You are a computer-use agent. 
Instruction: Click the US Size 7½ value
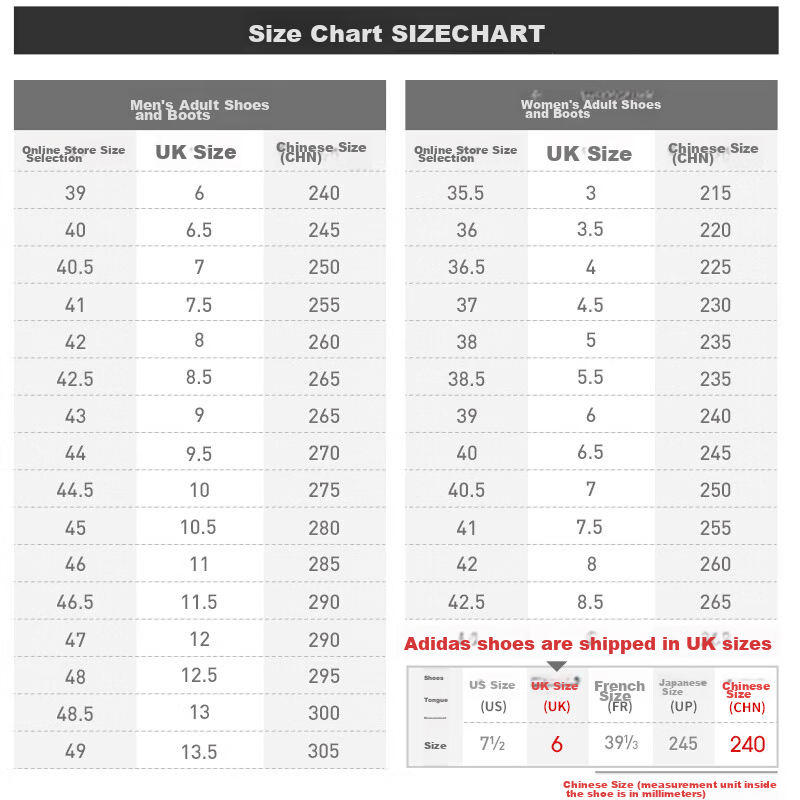[x=492, y=744]
